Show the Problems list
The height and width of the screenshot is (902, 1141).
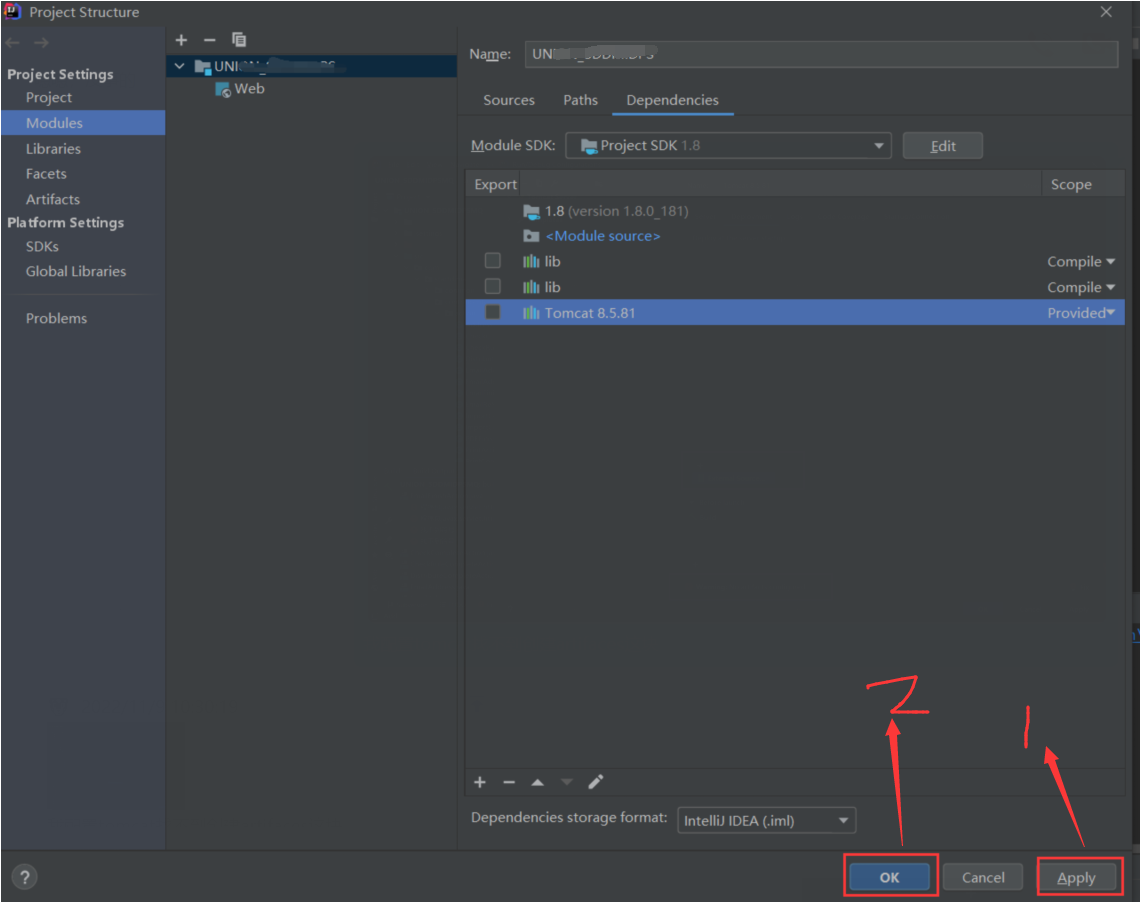tap(56, 319)
